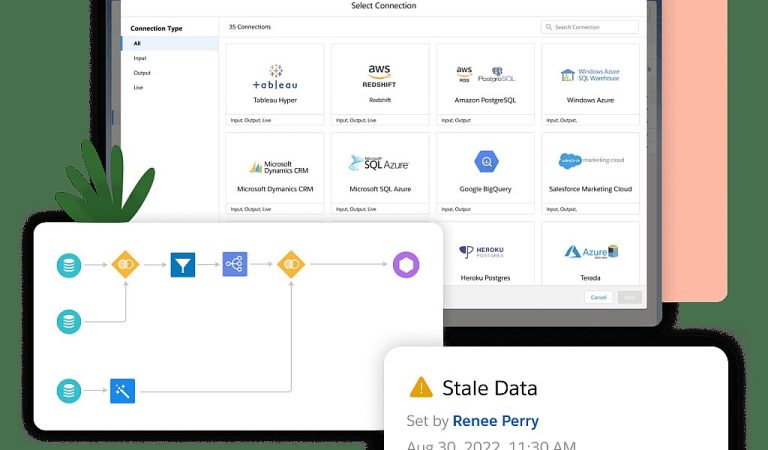
Task: Click the Salesforce cloud logo
Action: (x=570, y=161)
